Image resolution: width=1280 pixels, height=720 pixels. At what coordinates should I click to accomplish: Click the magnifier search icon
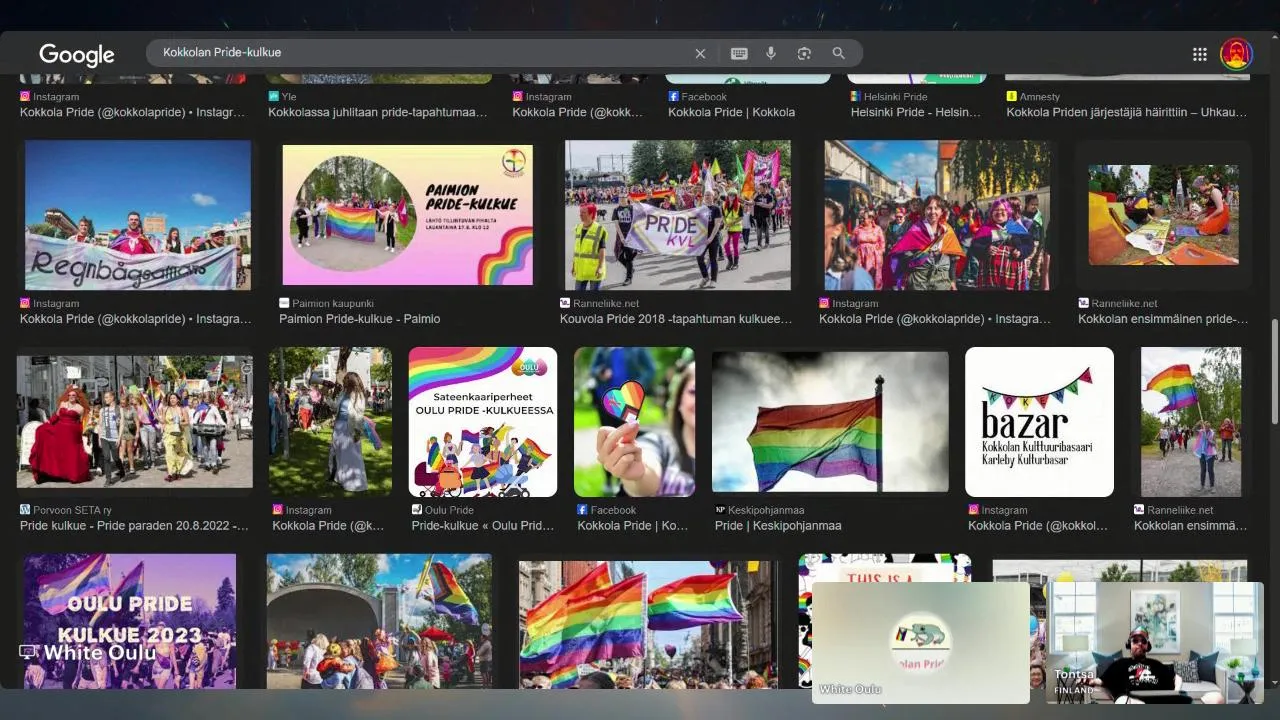[x=839, y=53]
